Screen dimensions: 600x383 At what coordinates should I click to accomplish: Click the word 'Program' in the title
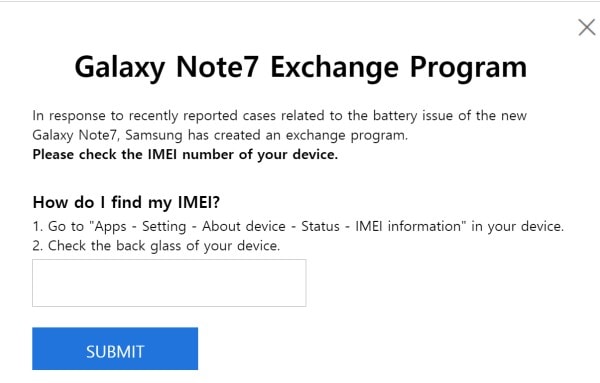coord(468,67)
